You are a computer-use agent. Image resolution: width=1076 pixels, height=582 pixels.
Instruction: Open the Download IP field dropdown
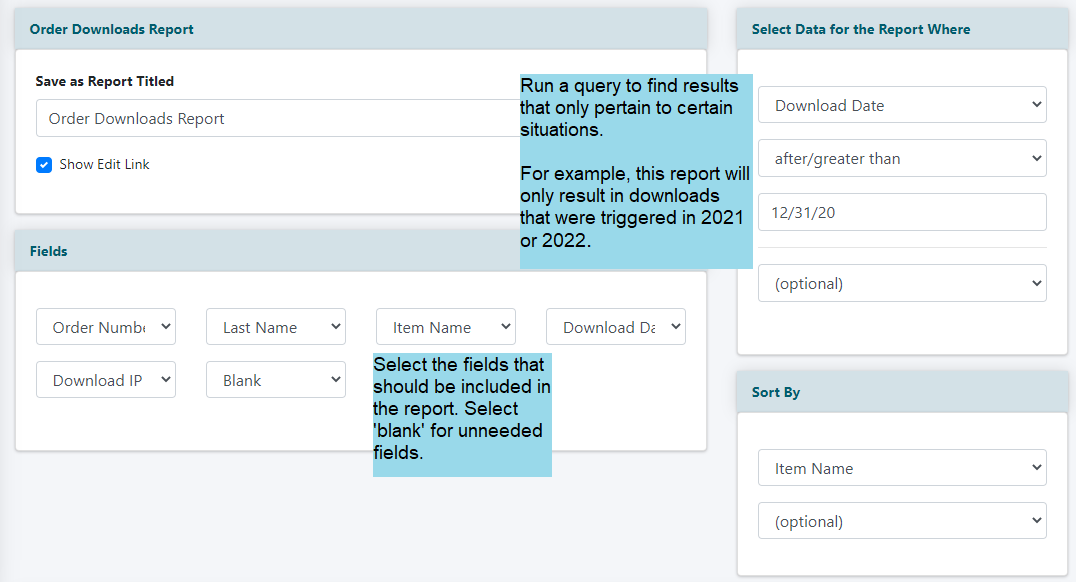pyautogui.click(x=106, y=380)
